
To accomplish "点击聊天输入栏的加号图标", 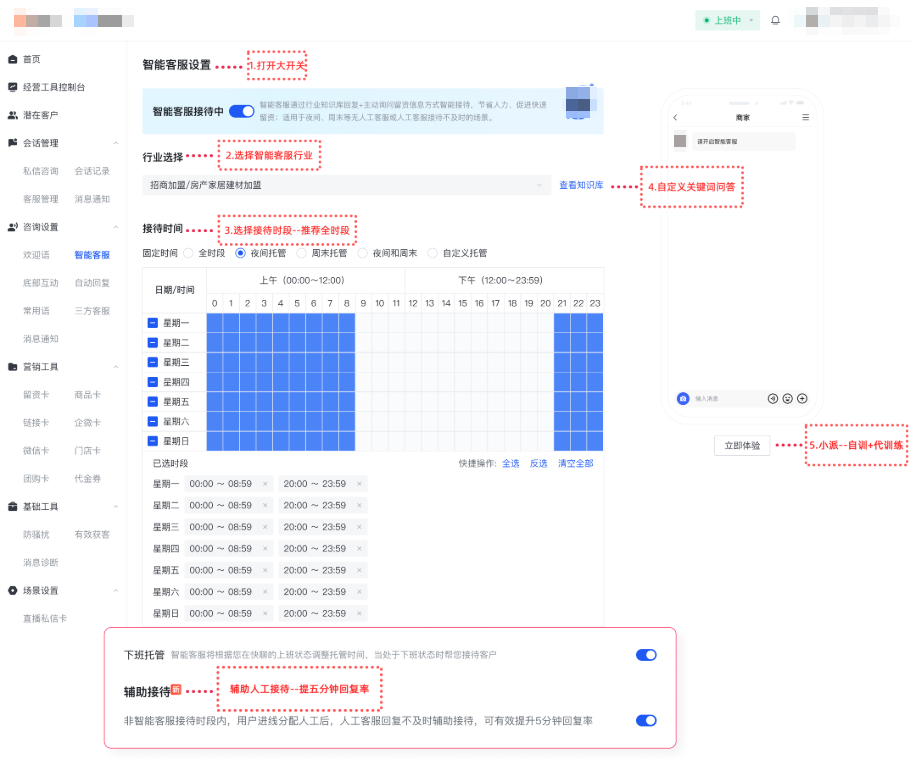I will coord(802,398).
